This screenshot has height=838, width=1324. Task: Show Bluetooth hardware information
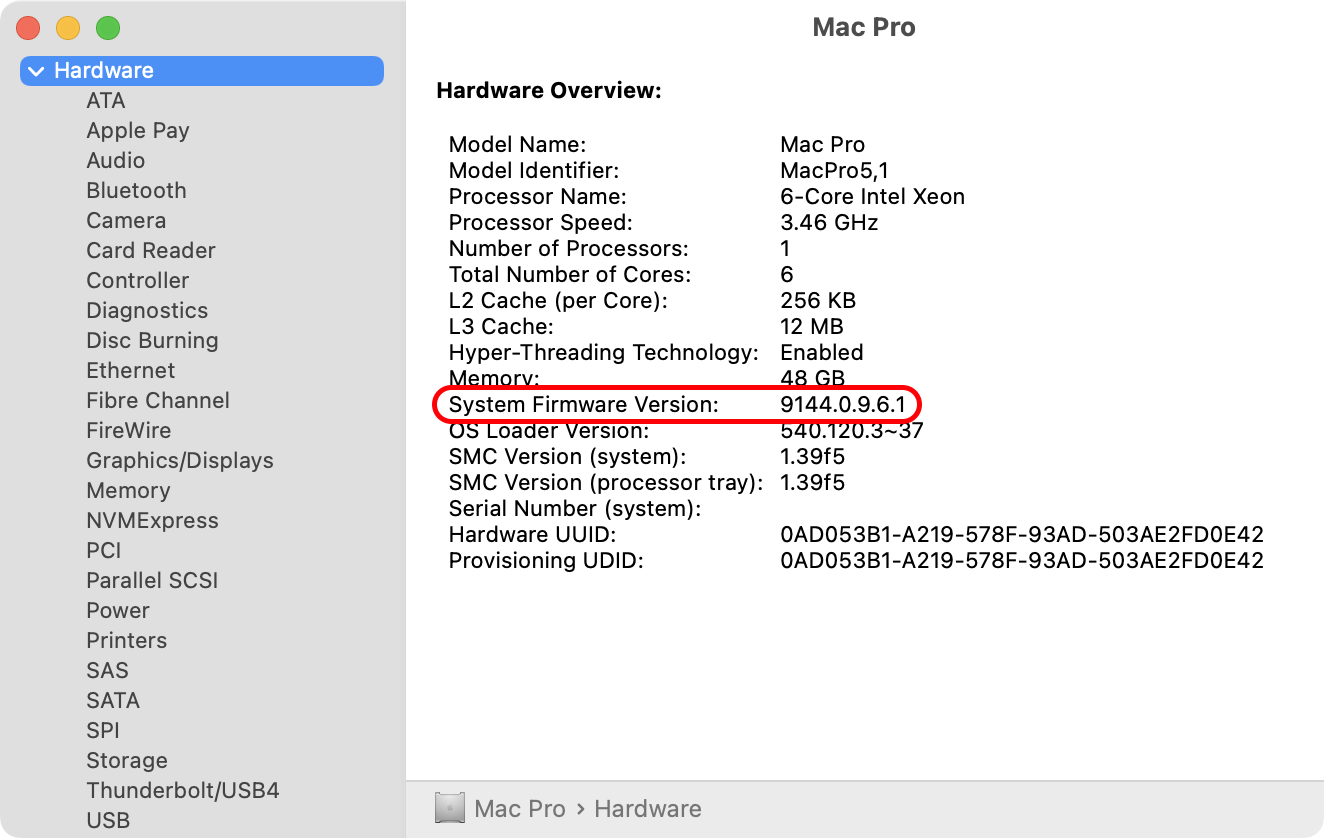tap(136, 191)
